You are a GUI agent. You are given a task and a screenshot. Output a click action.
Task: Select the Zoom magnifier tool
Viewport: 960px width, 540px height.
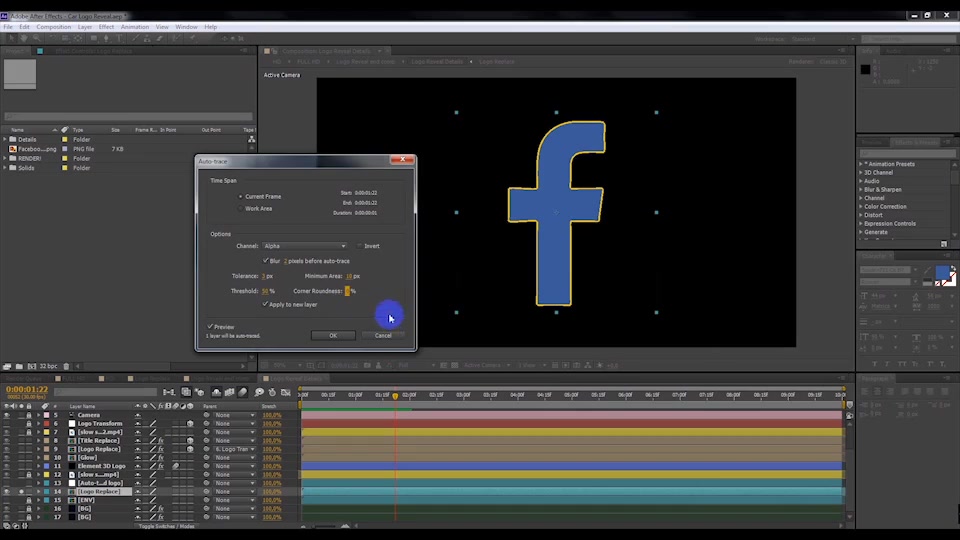[x=37, y=38]
